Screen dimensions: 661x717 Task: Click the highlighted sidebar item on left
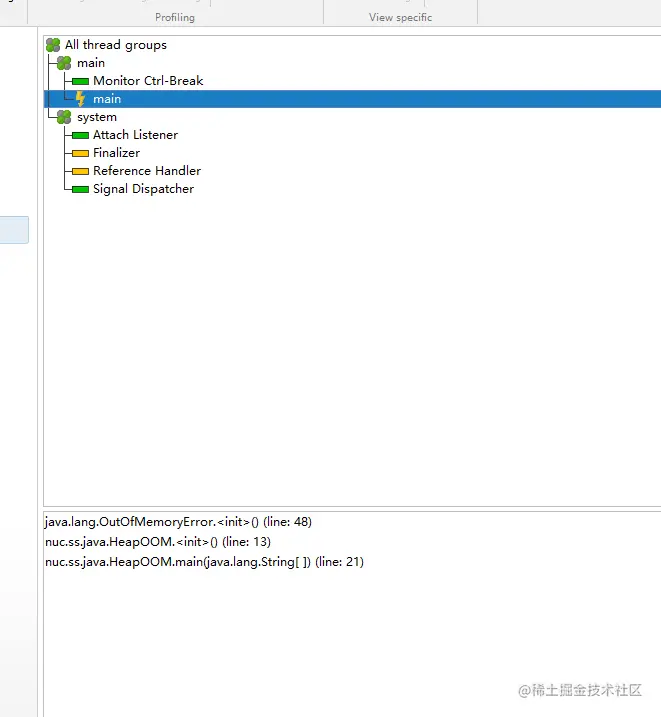pyautogui.click(x=14, y=230)
